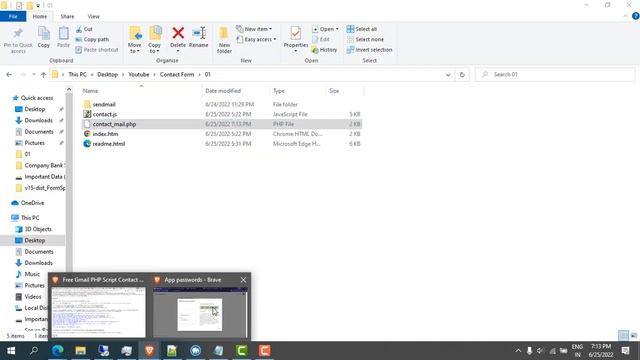640x360 pixels.
Task: Open the File menu tab
Action: [x=13, y=16]
